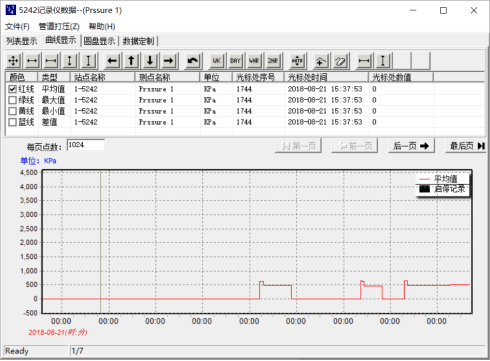The width and height of the screenshot is (490, 361).
Task: Uncheck the 红线 平均值 checkbox
Action: [x=12, y=89]
